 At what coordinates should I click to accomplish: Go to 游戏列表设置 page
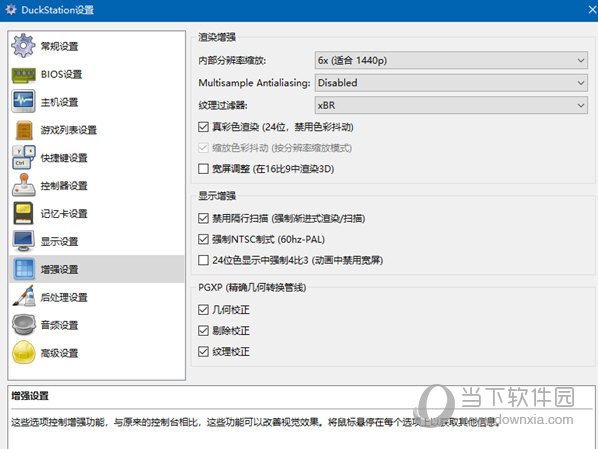tap(69, 130)
